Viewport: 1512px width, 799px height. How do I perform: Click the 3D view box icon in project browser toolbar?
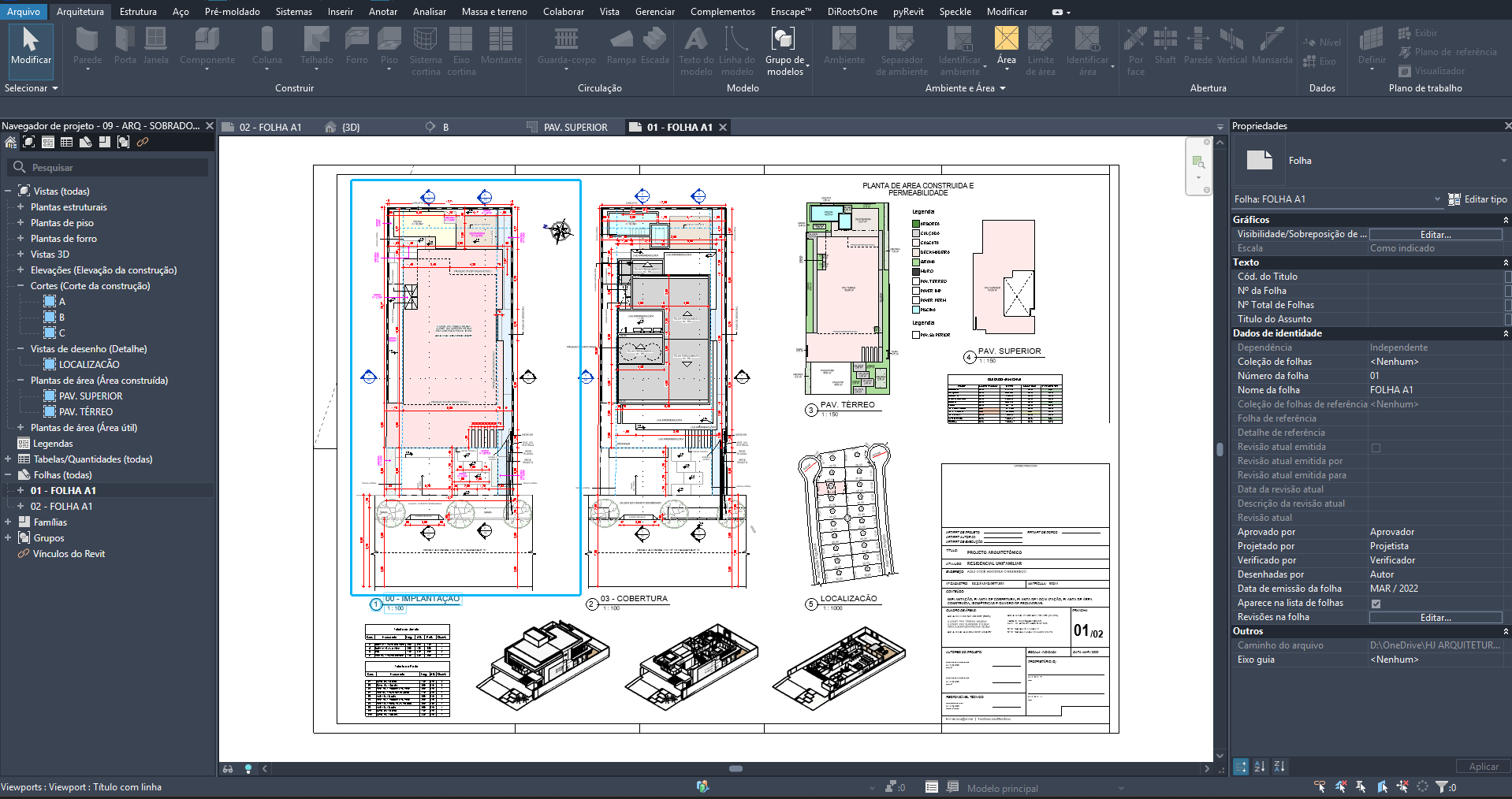(29, 142)
